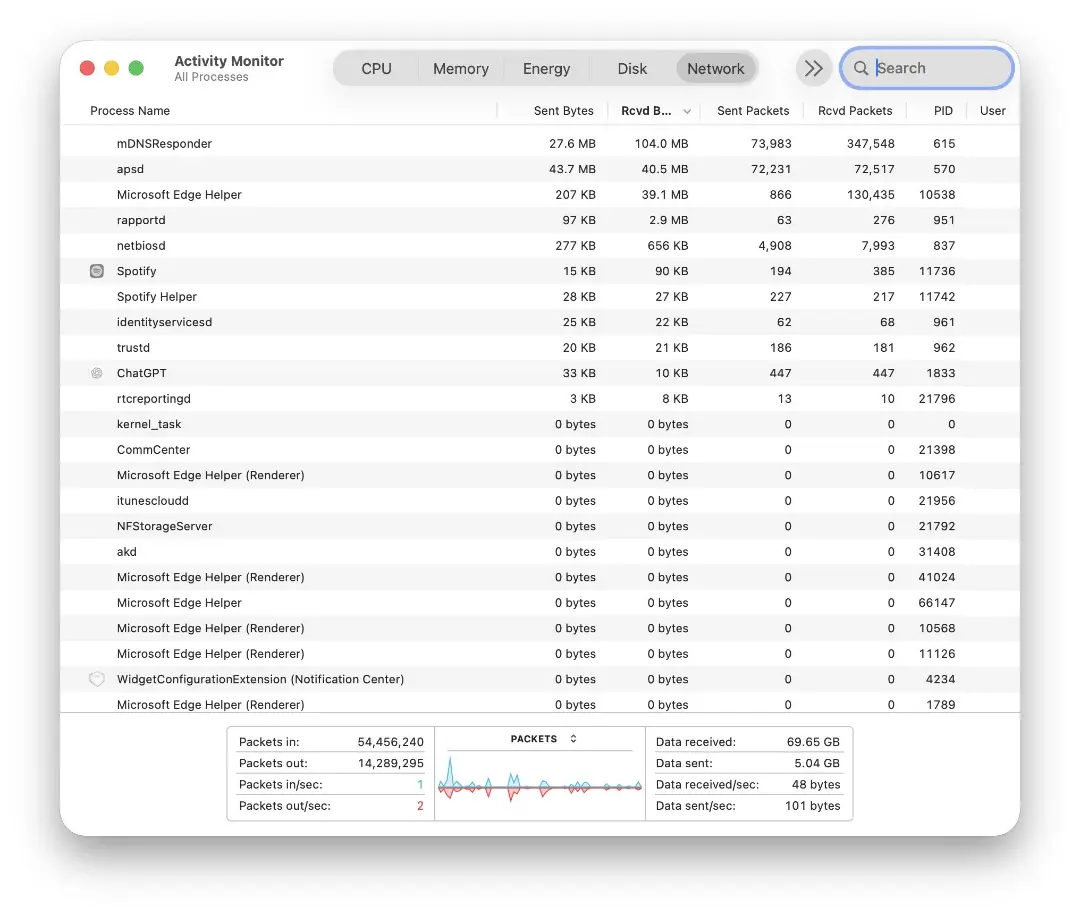Select Microsoft Edge Helper with PID 10538

pos(540,194)
